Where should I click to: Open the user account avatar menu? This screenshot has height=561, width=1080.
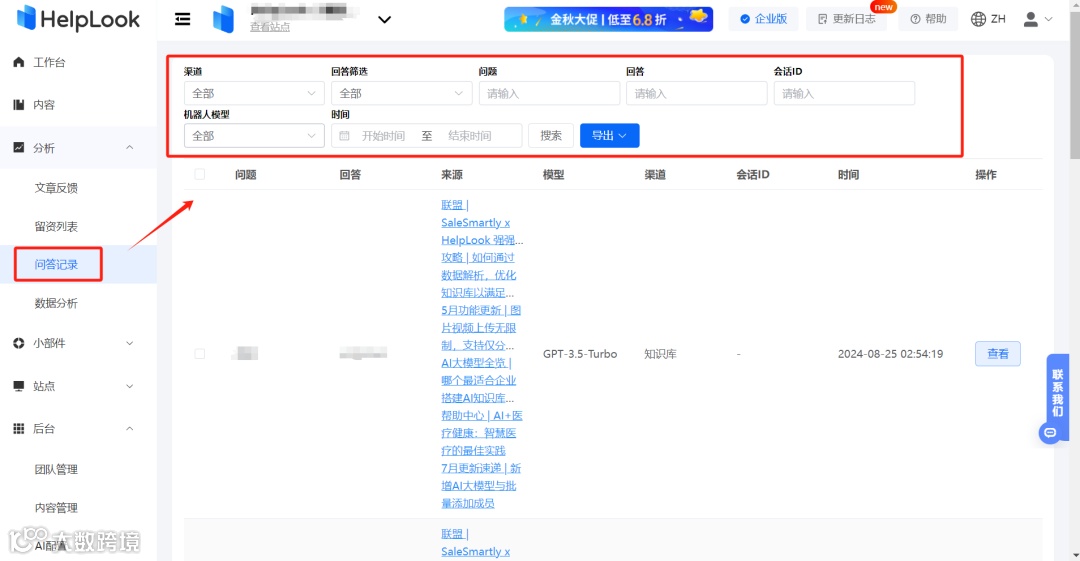(x=1037, y=19)
